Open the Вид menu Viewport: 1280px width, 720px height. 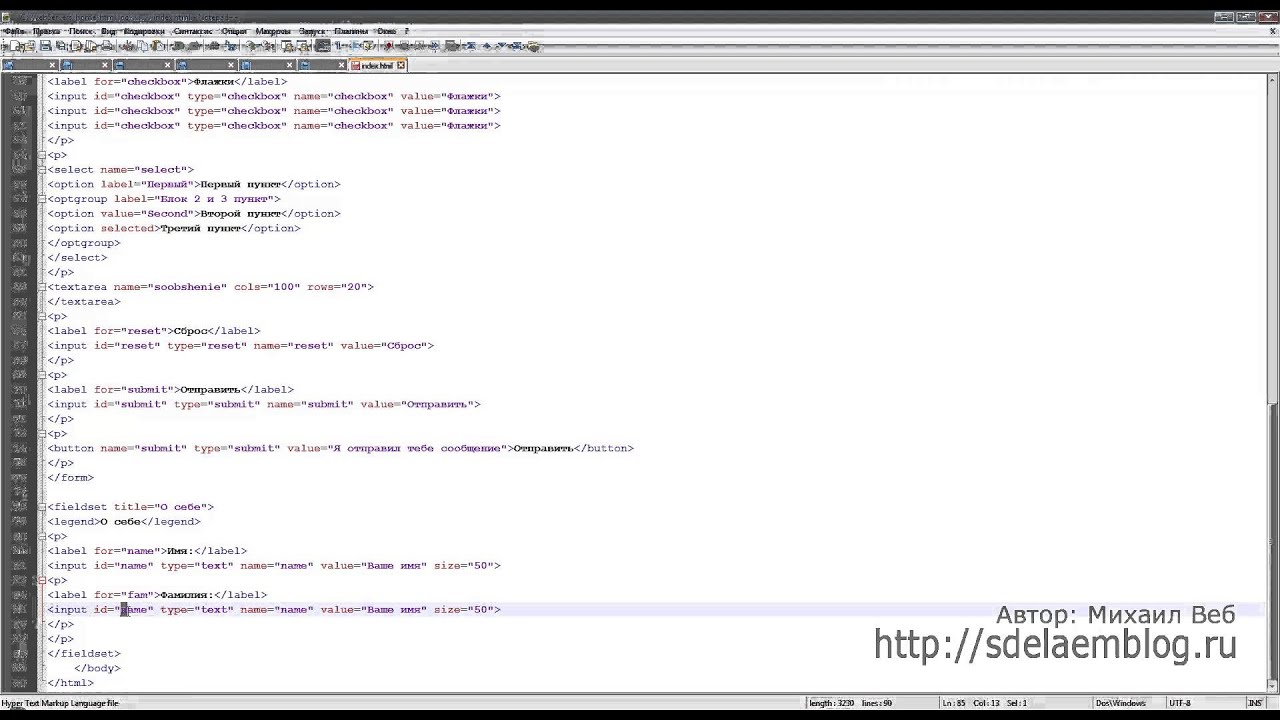pyautogui.click(x=108, y=31)
